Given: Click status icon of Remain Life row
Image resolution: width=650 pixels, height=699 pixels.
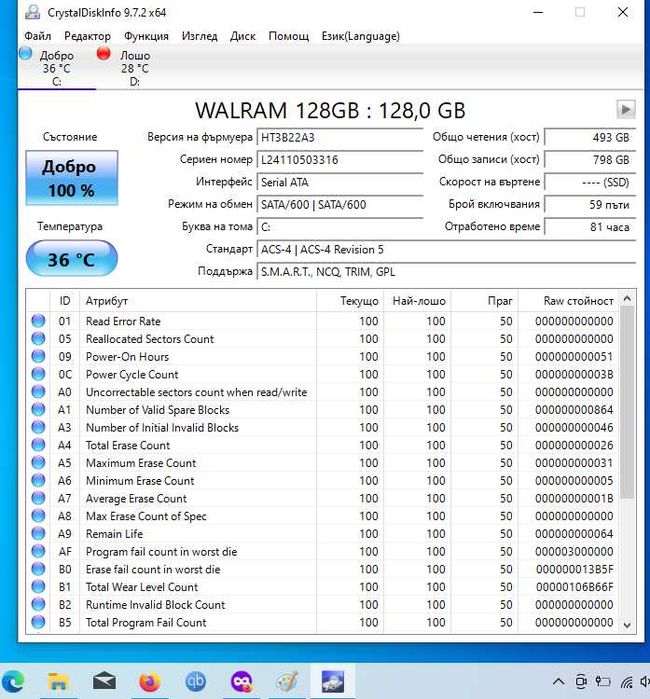Looking at the screenshot, I should click(x=38, y=534).
